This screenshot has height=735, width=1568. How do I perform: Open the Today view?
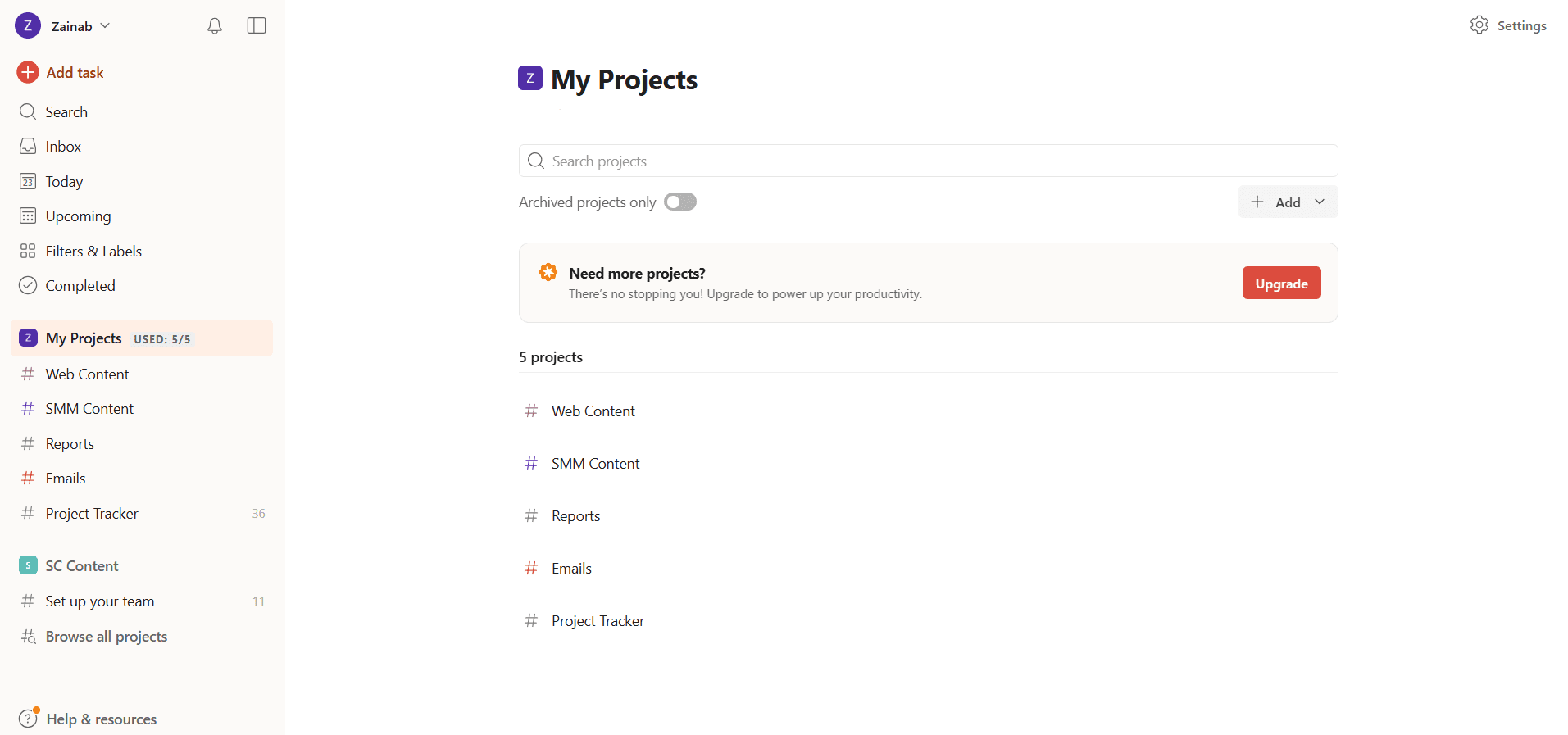click(66, 181)
